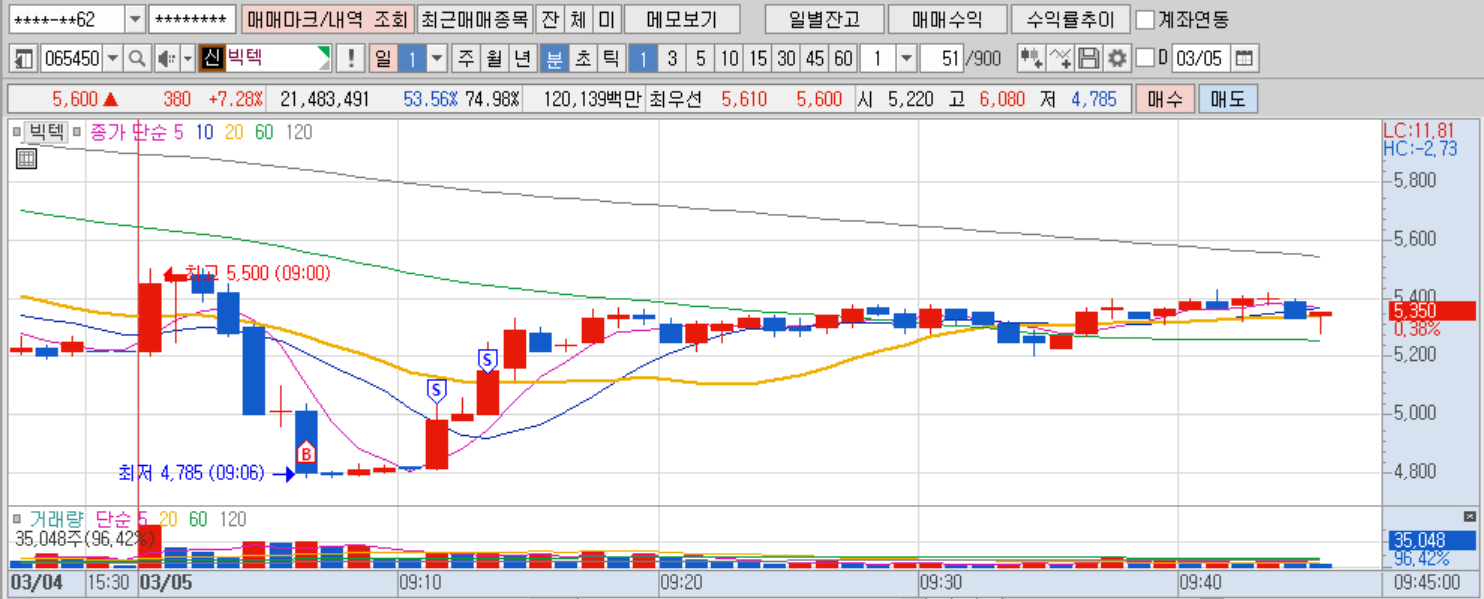
Task: Click the panel toggle icon left of stock code
Action: [24, 59]
